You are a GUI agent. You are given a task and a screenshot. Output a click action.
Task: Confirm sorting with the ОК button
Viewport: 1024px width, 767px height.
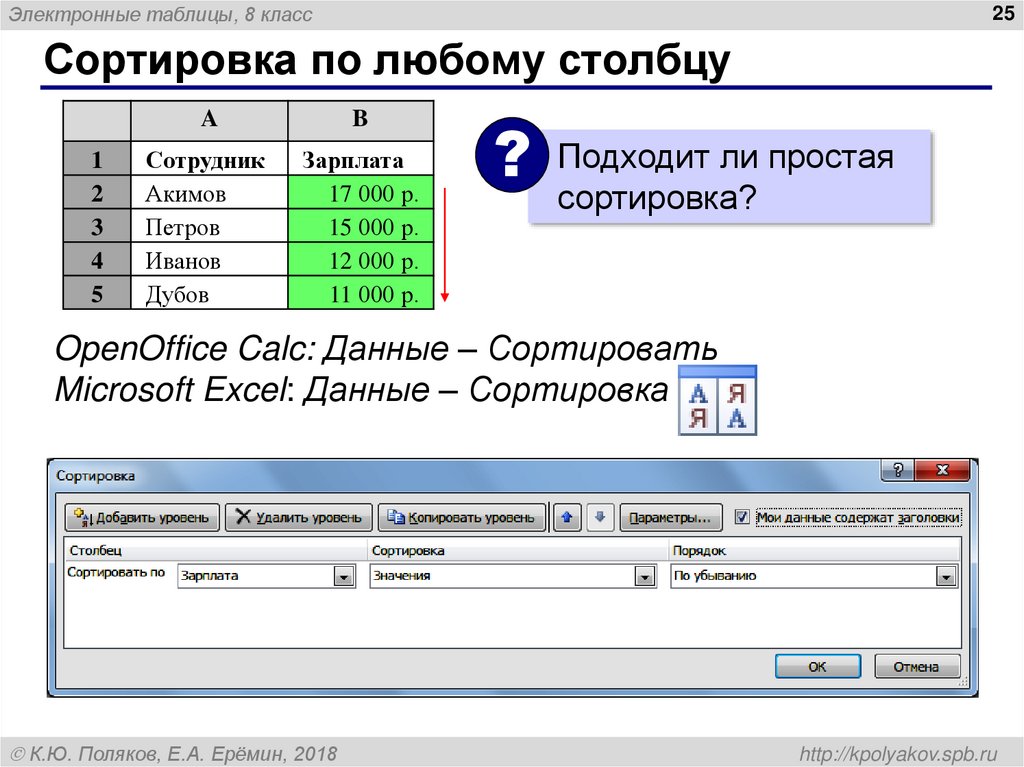[x=817, y=665]
